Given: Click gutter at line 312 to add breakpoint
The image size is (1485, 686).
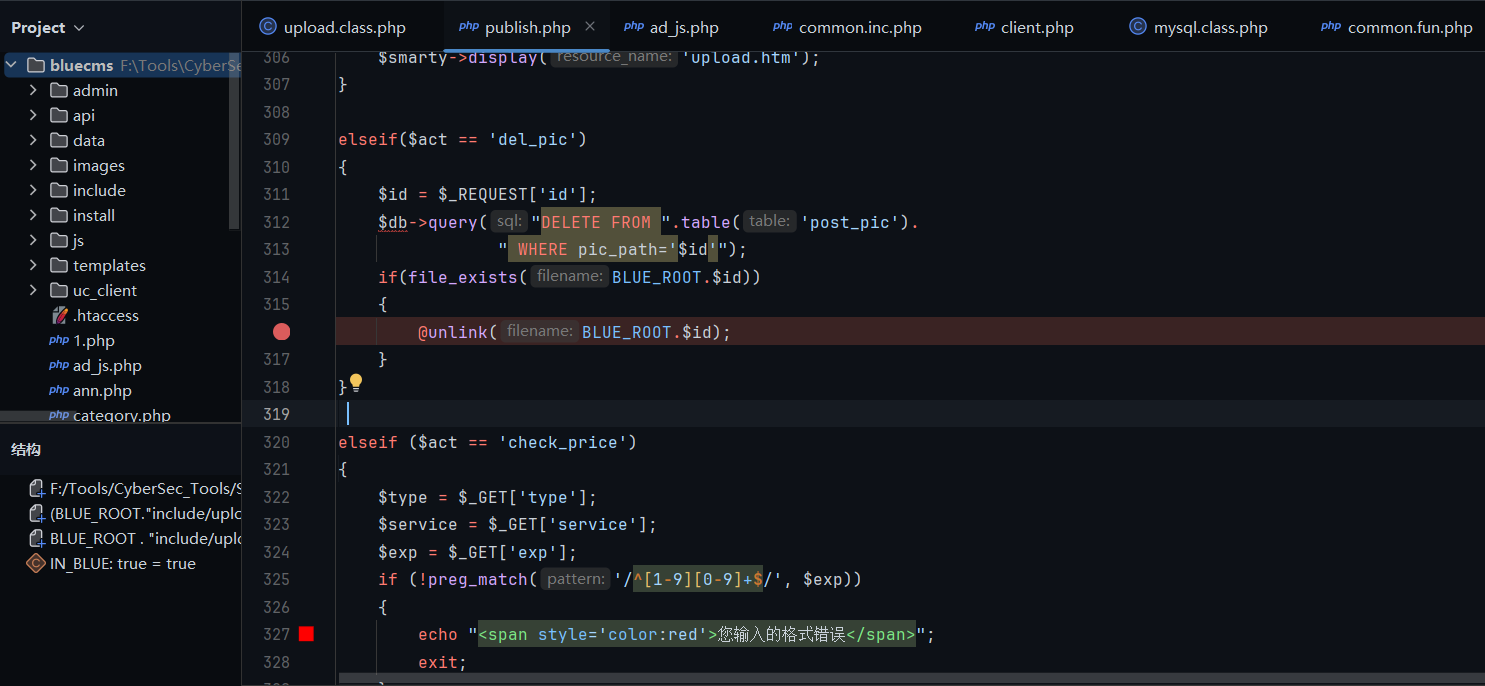Looking at the screenshot, I should [x=282, y=222].
